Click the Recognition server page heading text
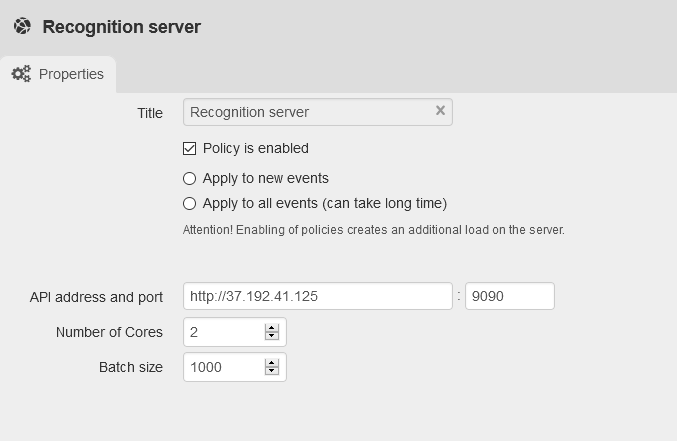Viewport: 677px width, 441px height. 121,27
